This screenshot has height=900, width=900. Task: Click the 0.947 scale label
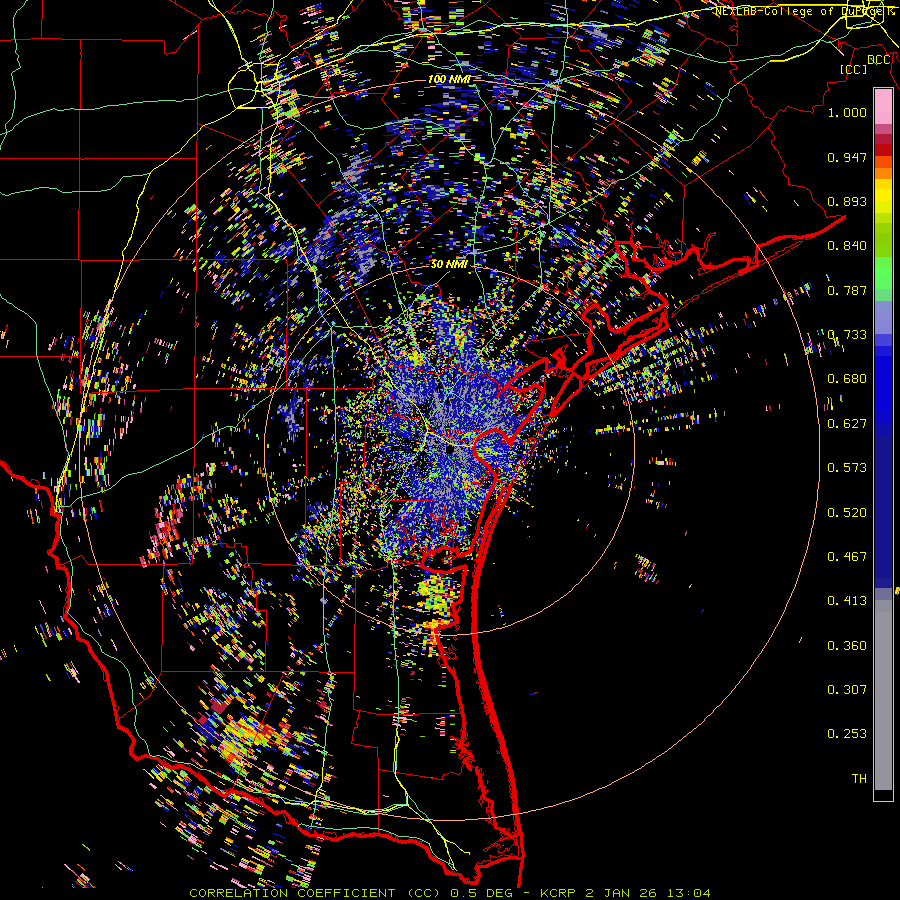click(x=847, y=157)
